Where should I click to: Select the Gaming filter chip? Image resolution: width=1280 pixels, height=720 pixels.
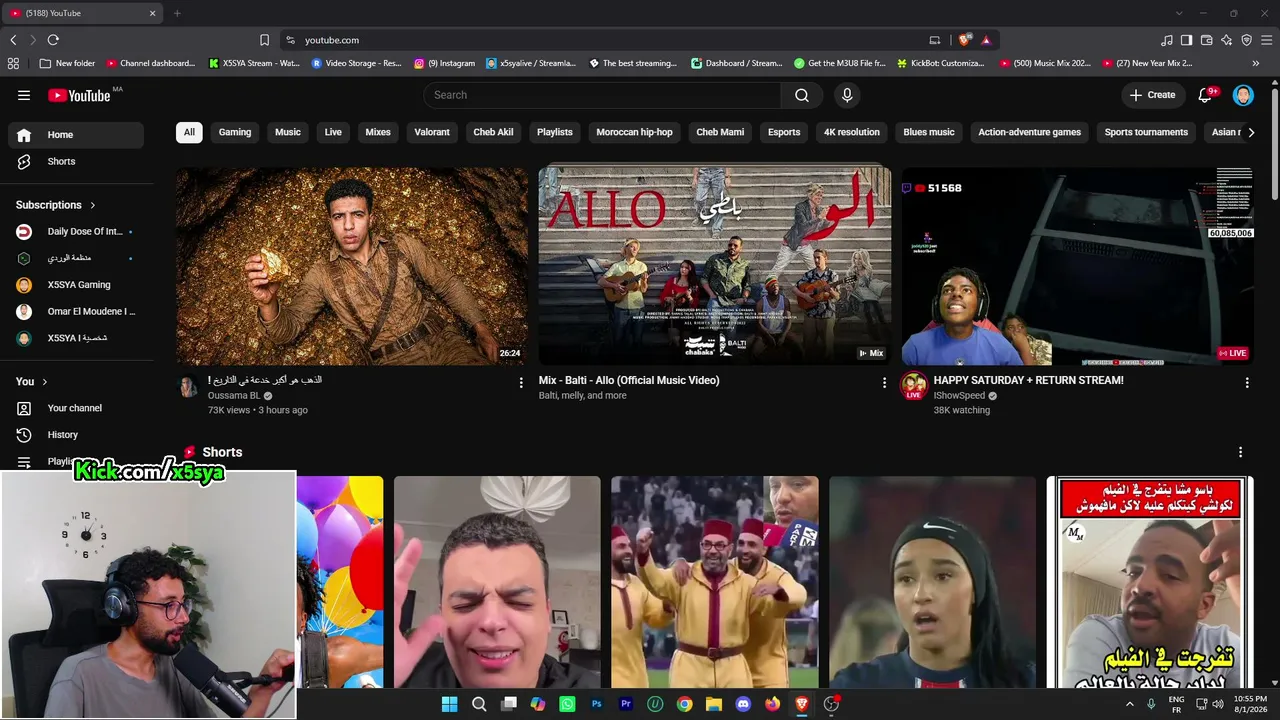235,132
